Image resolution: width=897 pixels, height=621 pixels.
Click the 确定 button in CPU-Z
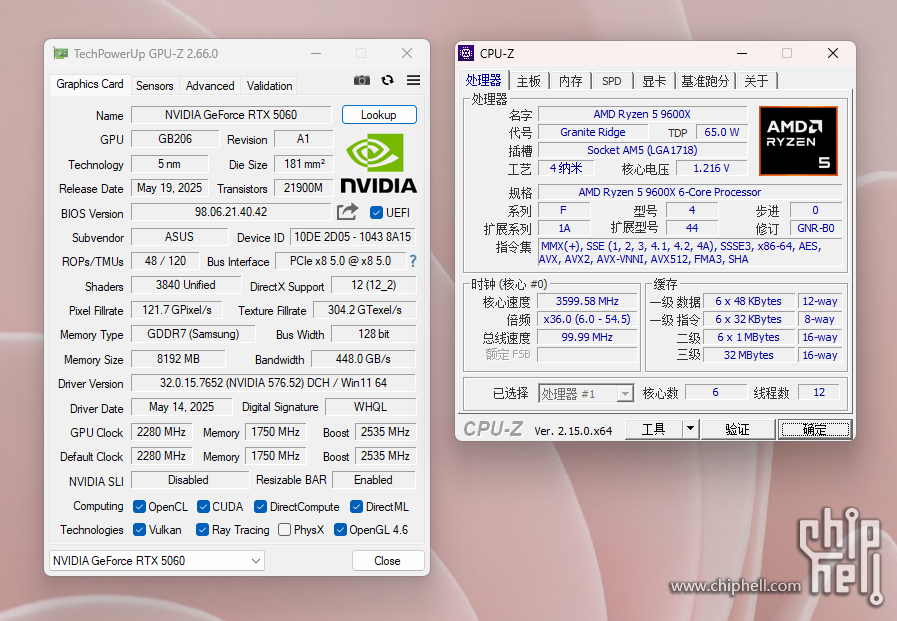815,428
